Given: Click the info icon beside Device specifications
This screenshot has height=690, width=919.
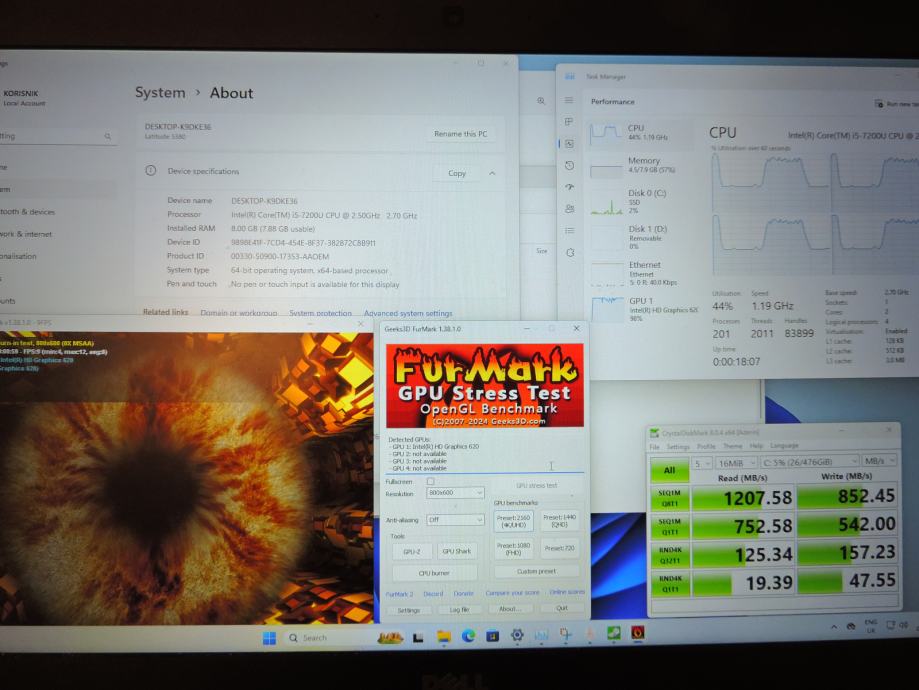Looking at the screenshot, I should [151, 171].
